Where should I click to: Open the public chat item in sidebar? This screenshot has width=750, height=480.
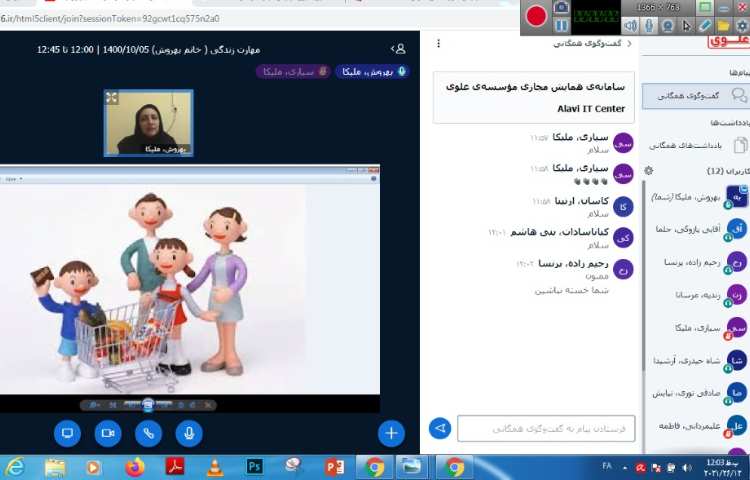[x=695, y=96]
